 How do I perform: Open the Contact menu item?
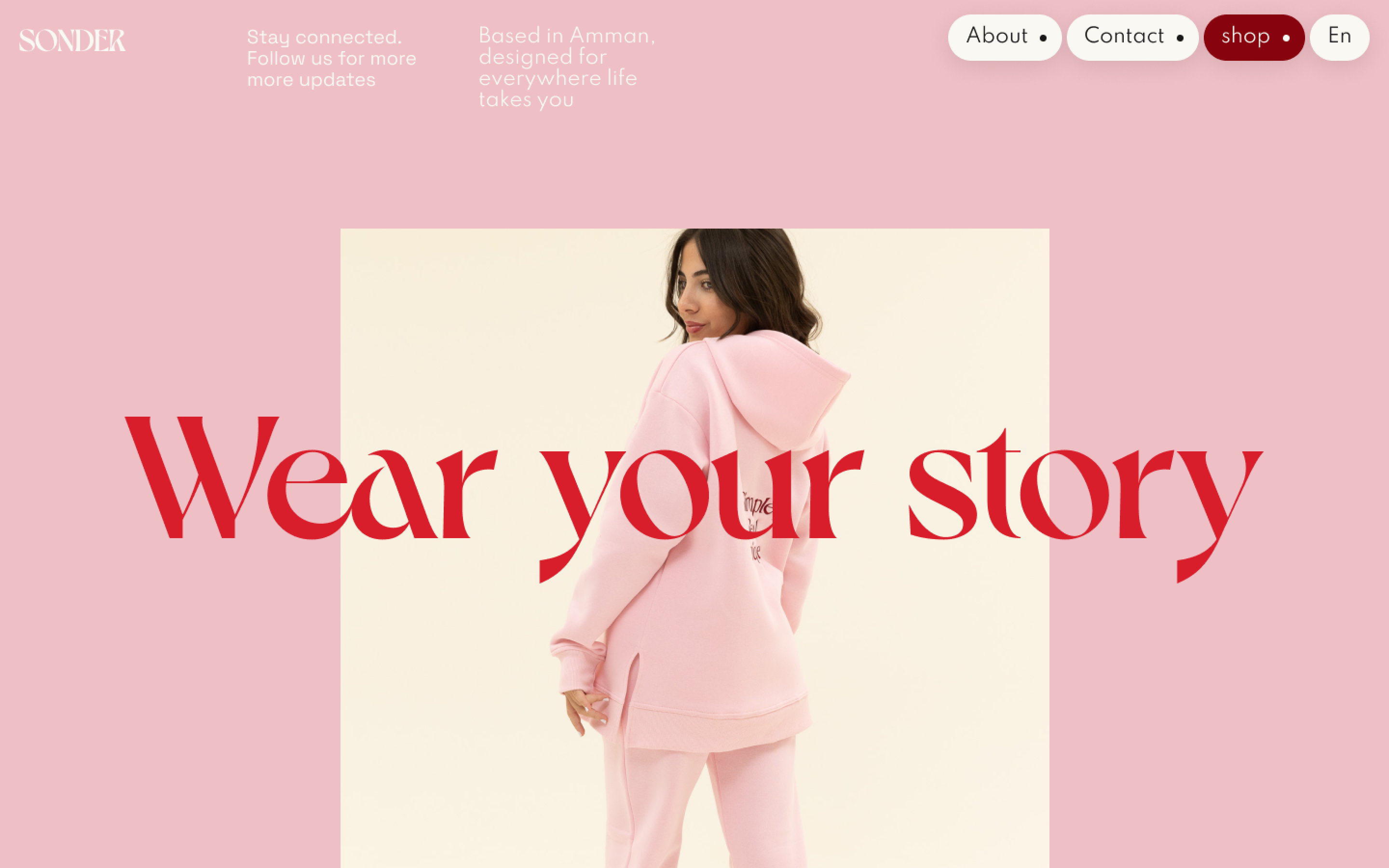click(1132, 37)
